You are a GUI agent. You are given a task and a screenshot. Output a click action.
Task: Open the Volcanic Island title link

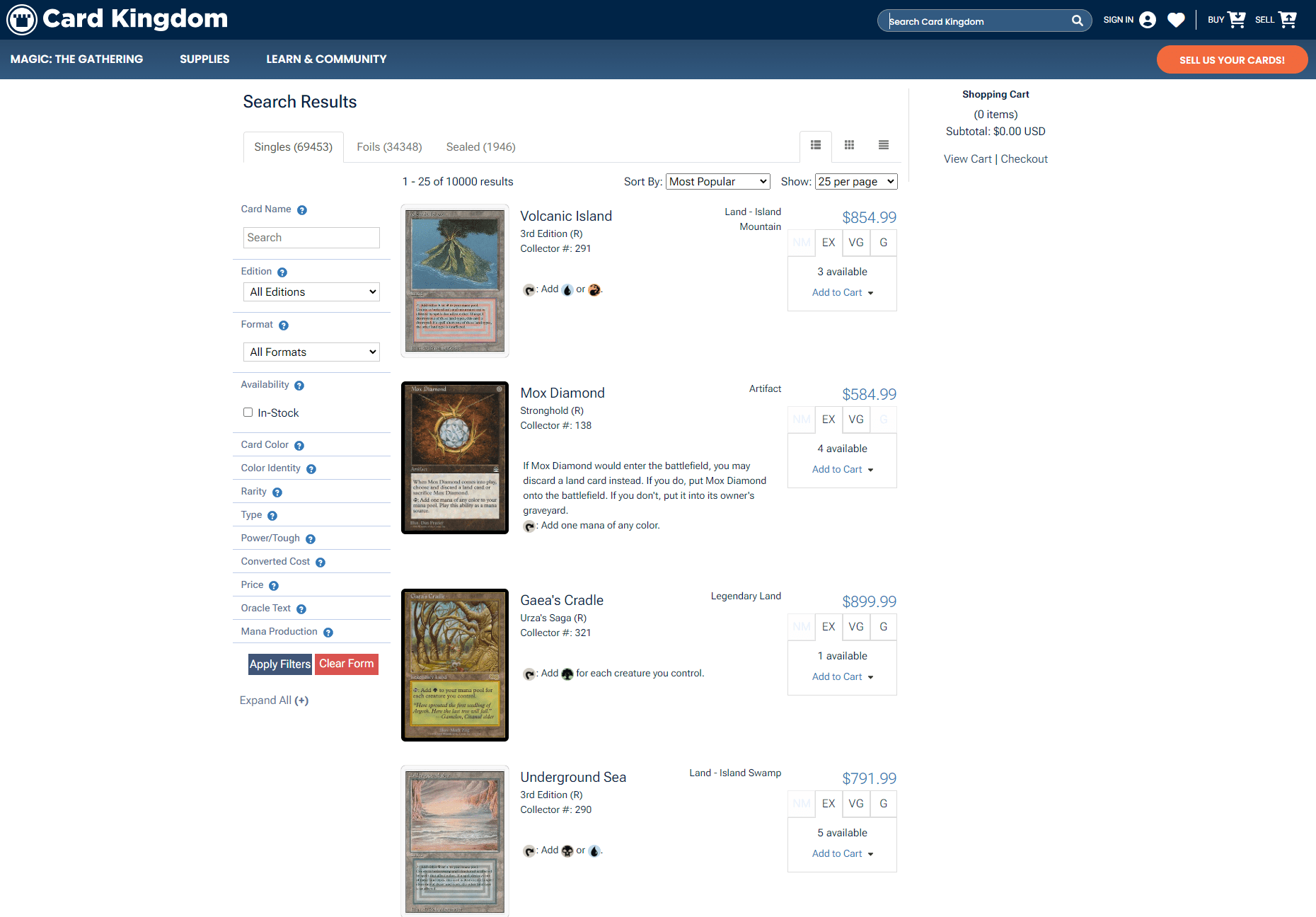tap(566, 217)
